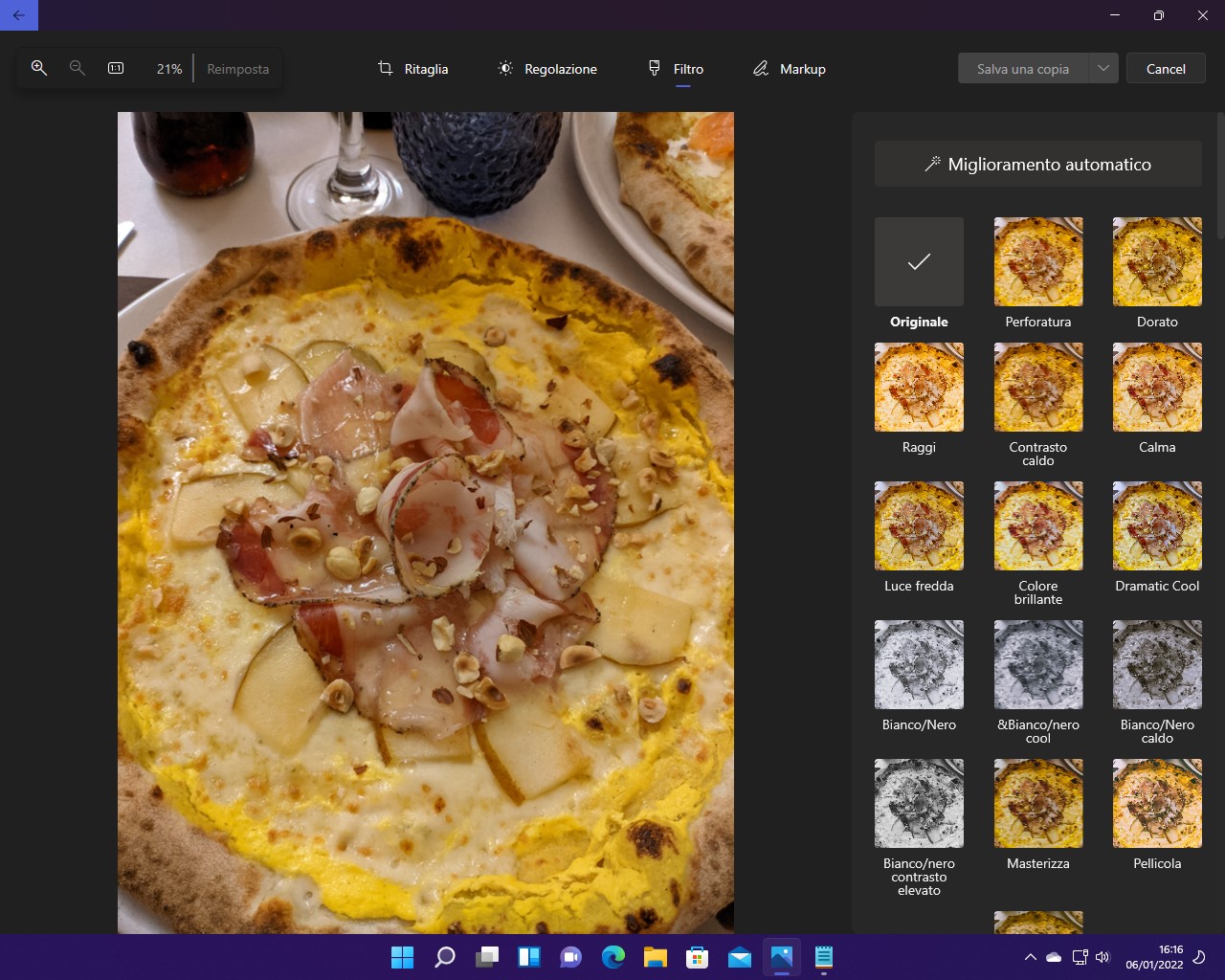1225x980 pixels.
Task: Click the Reimposta reset button
Action: point(237,69)
